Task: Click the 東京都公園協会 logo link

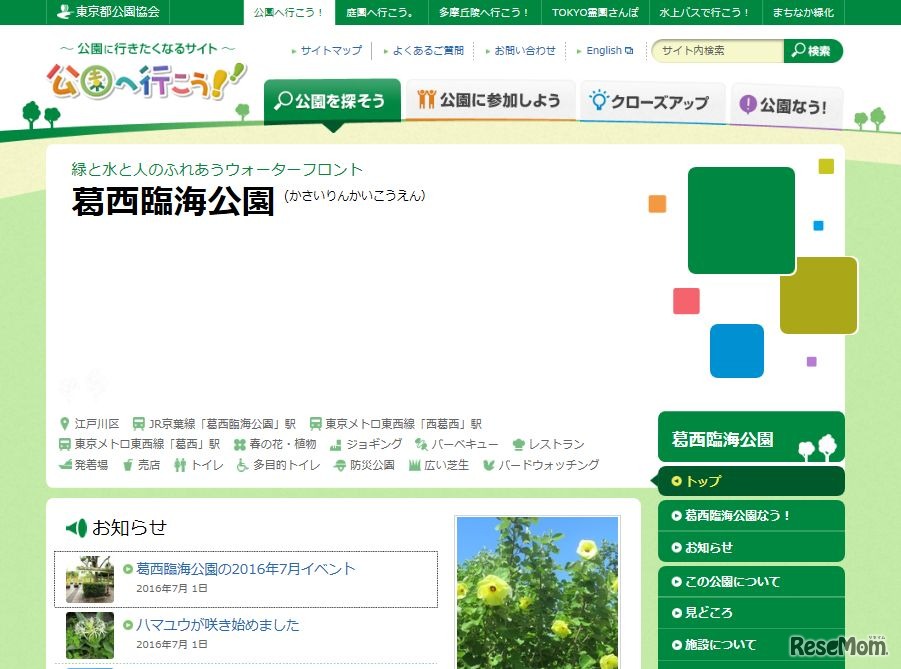Action: coord(108,11)
